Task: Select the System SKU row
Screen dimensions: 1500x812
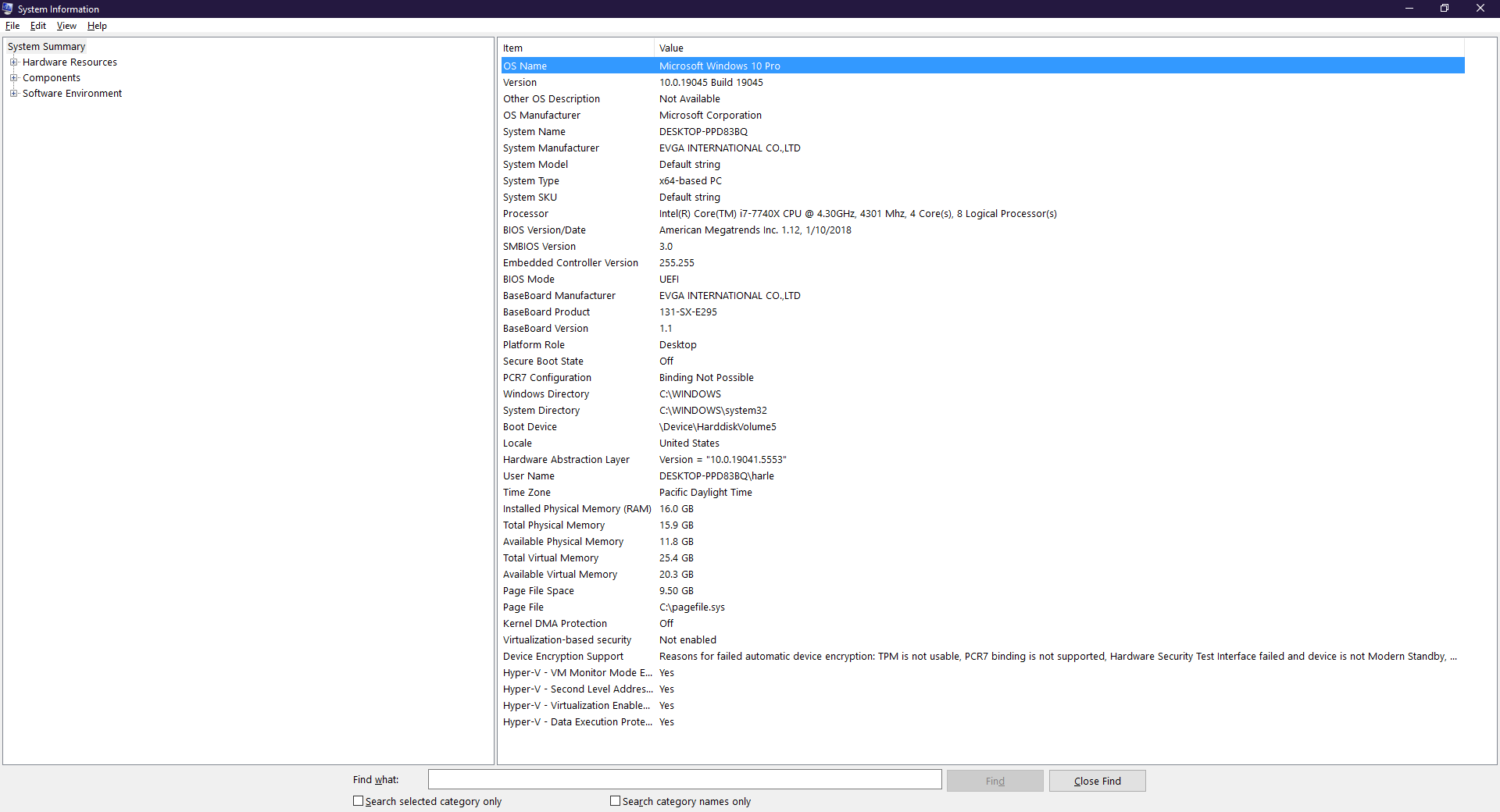Action: [x=983, y=198]
